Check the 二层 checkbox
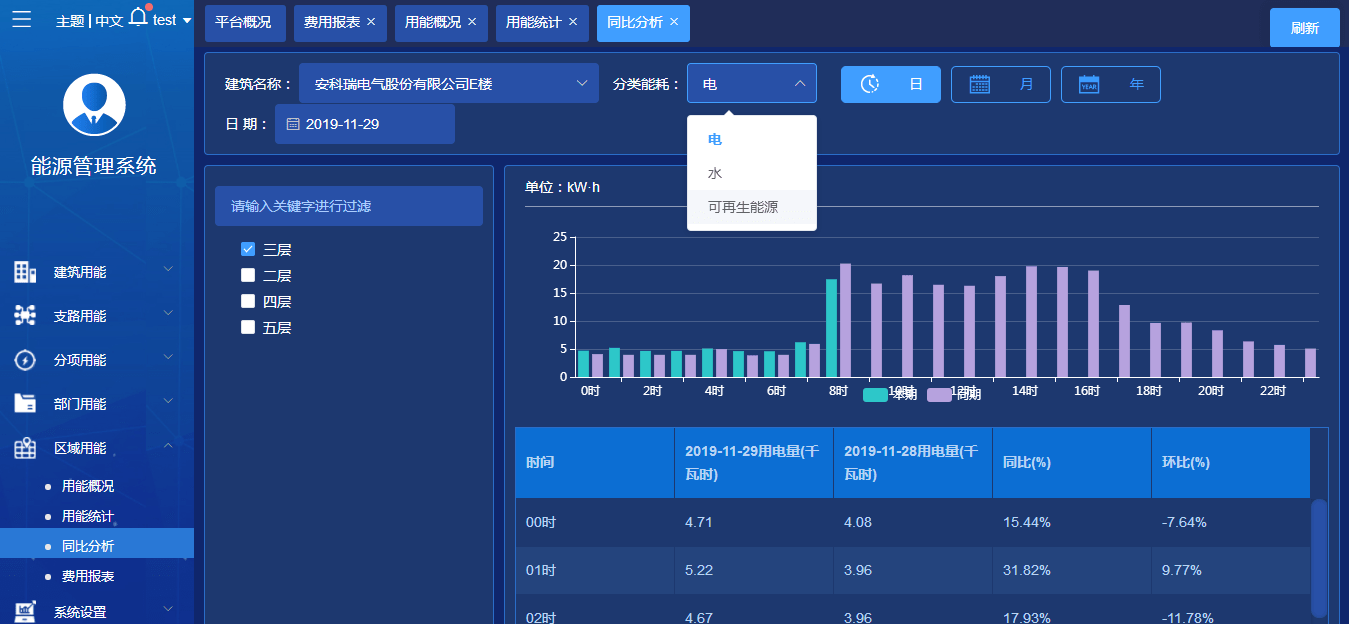 [x=248, y=275]
